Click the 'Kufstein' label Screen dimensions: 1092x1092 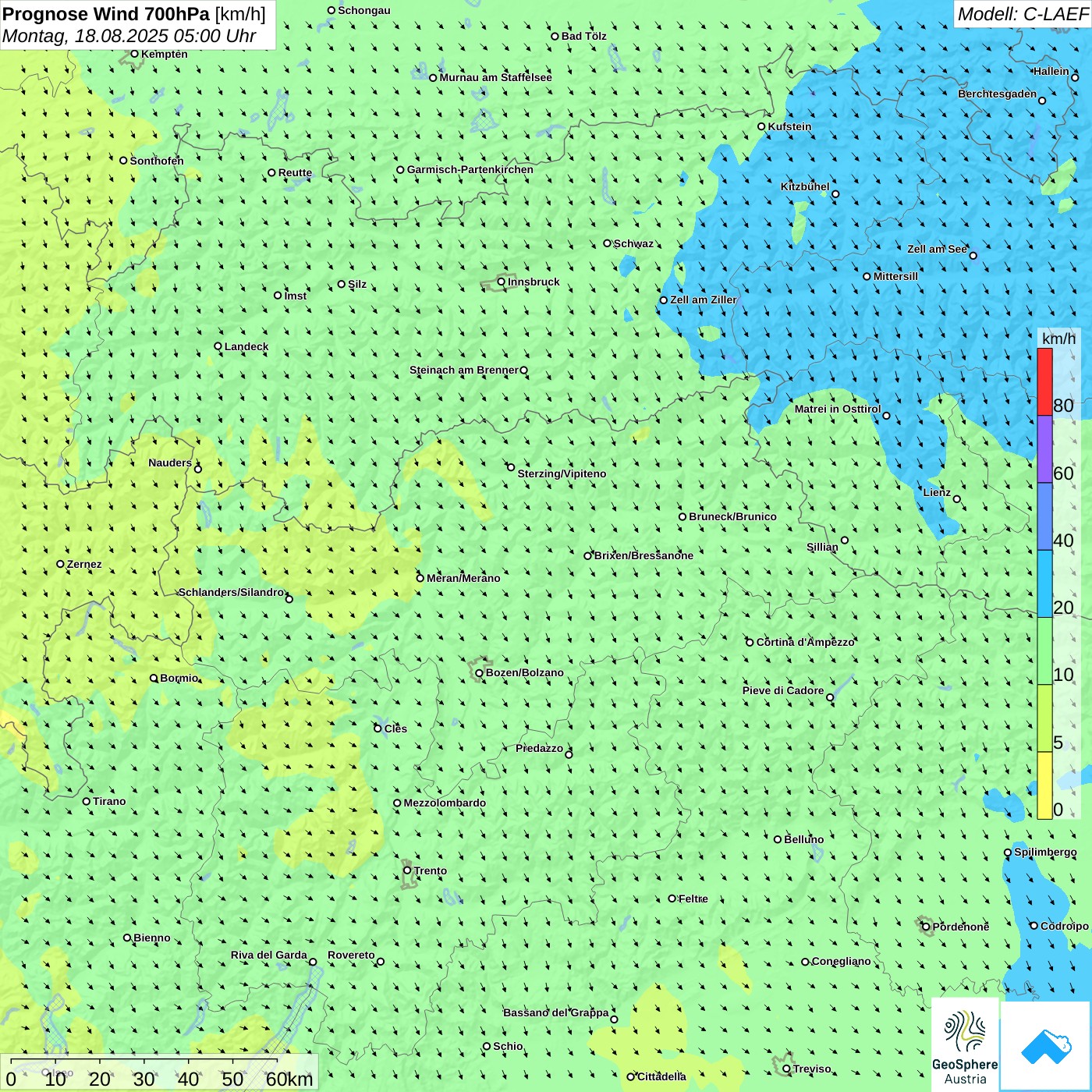789,126
